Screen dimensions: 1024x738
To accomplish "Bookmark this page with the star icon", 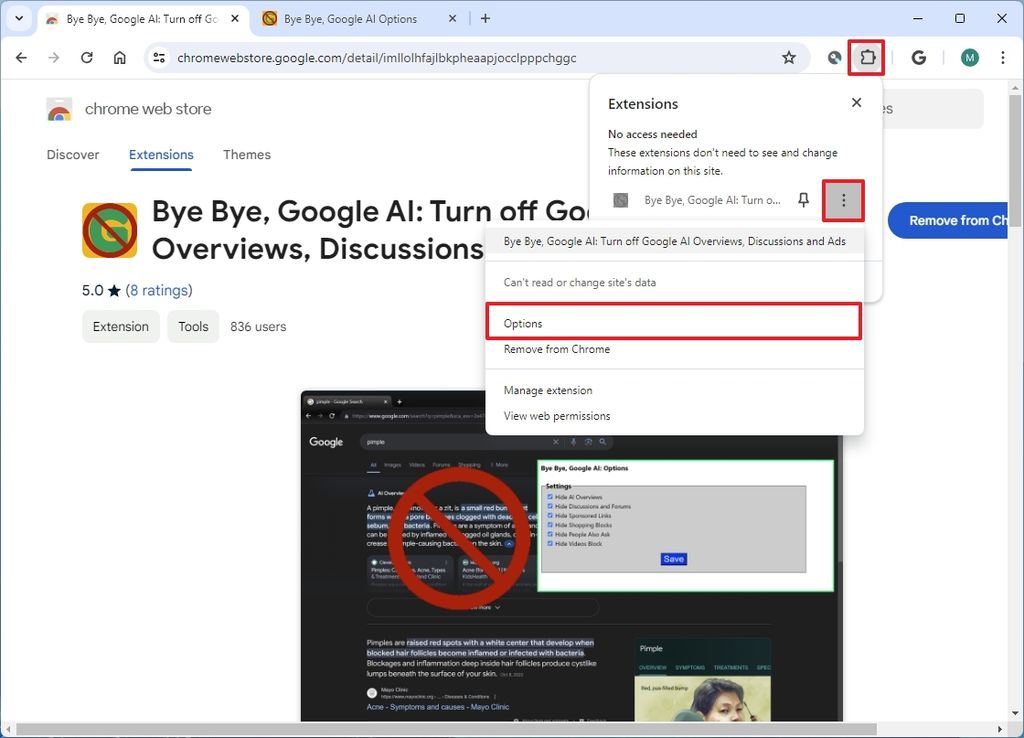I will pyautogui.click(x=789, y=58).
